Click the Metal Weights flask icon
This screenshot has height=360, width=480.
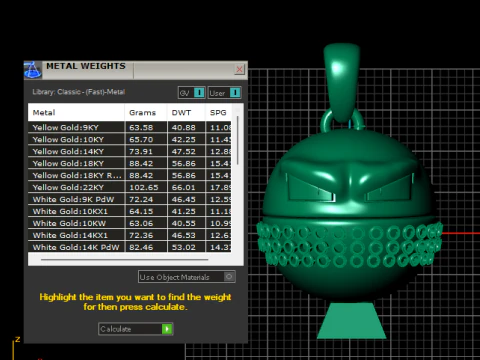click(x=33, y=70)
